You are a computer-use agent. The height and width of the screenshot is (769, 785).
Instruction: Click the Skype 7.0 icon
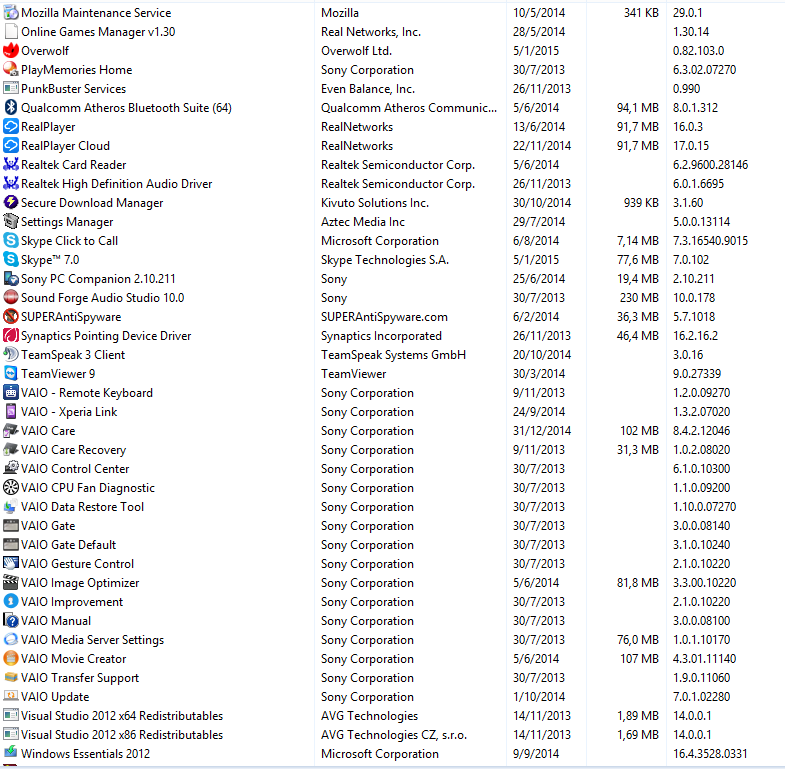[x=11, y=260]
